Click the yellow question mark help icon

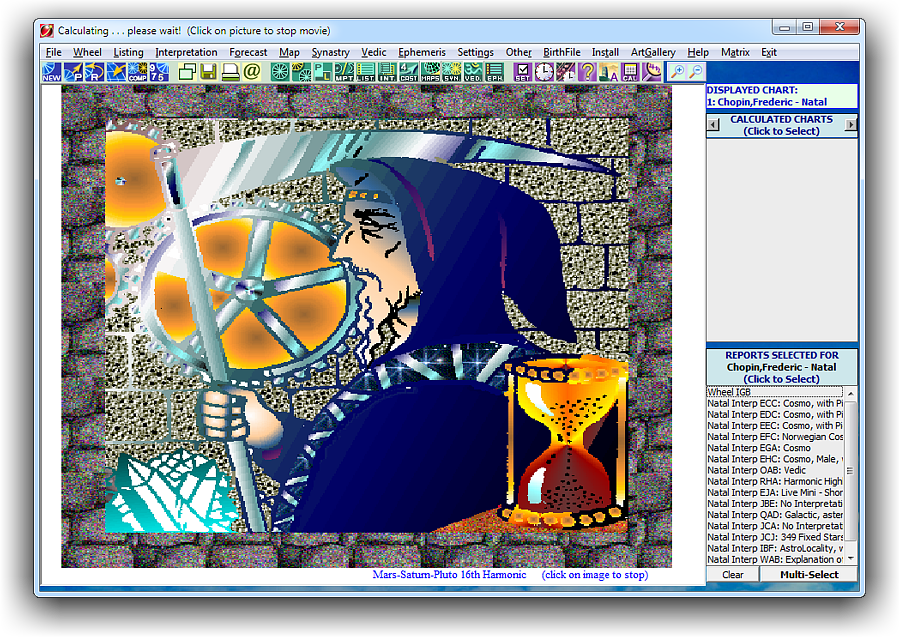(x=587, y=72)
